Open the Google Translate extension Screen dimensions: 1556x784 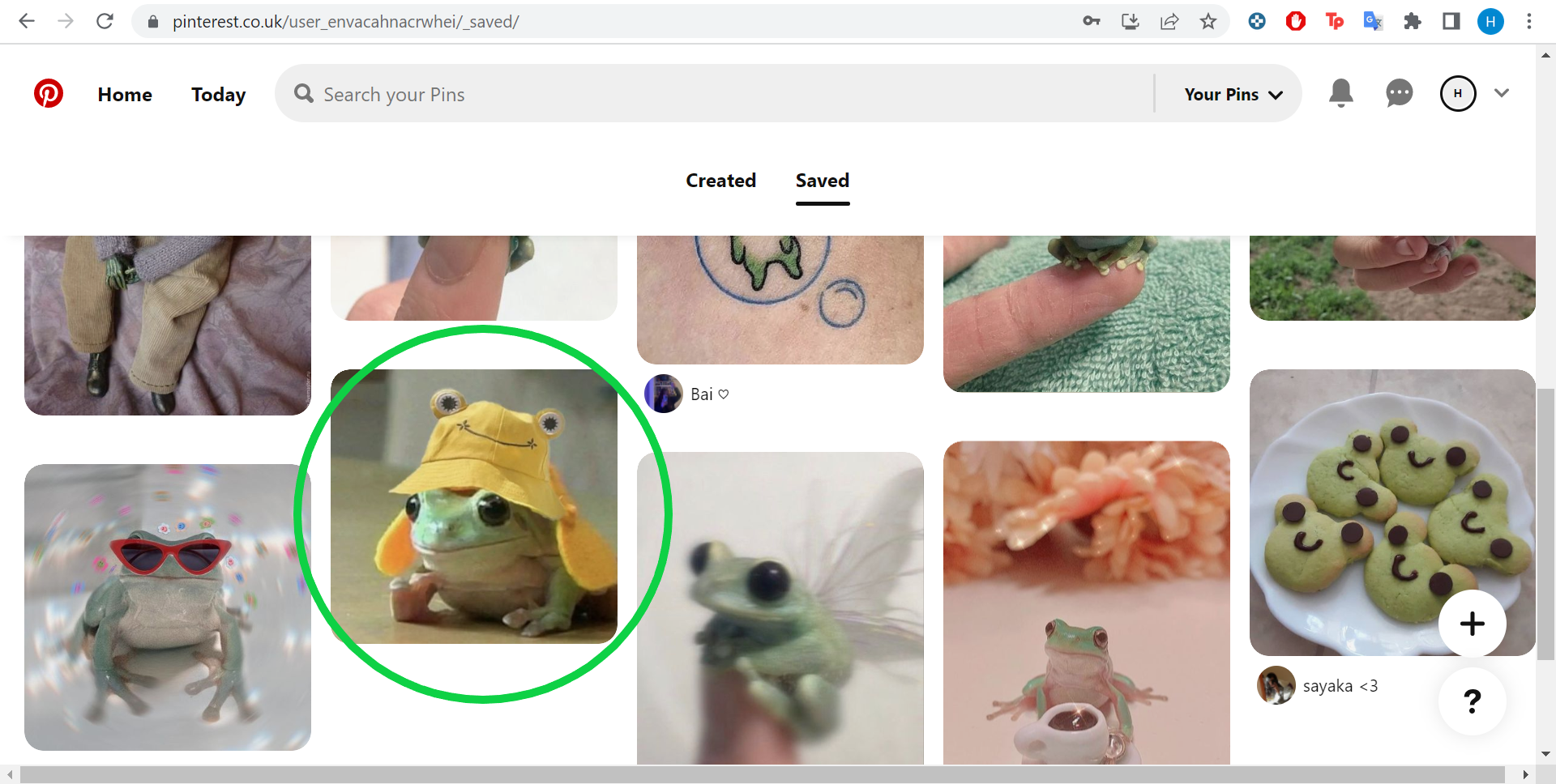click(1373, 21)
